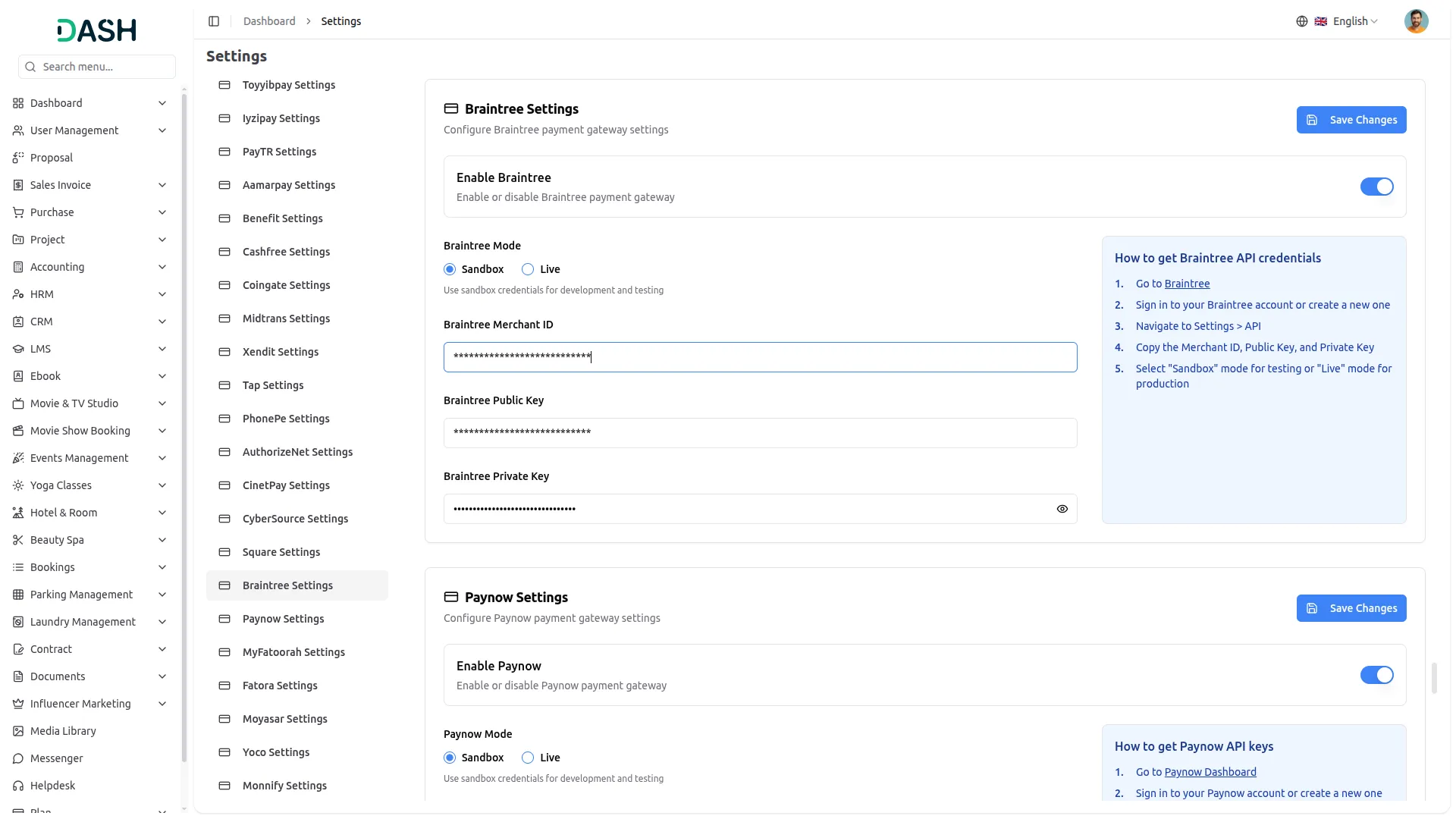
Task: Expand the HRM menu chevron
Action: 162,294
